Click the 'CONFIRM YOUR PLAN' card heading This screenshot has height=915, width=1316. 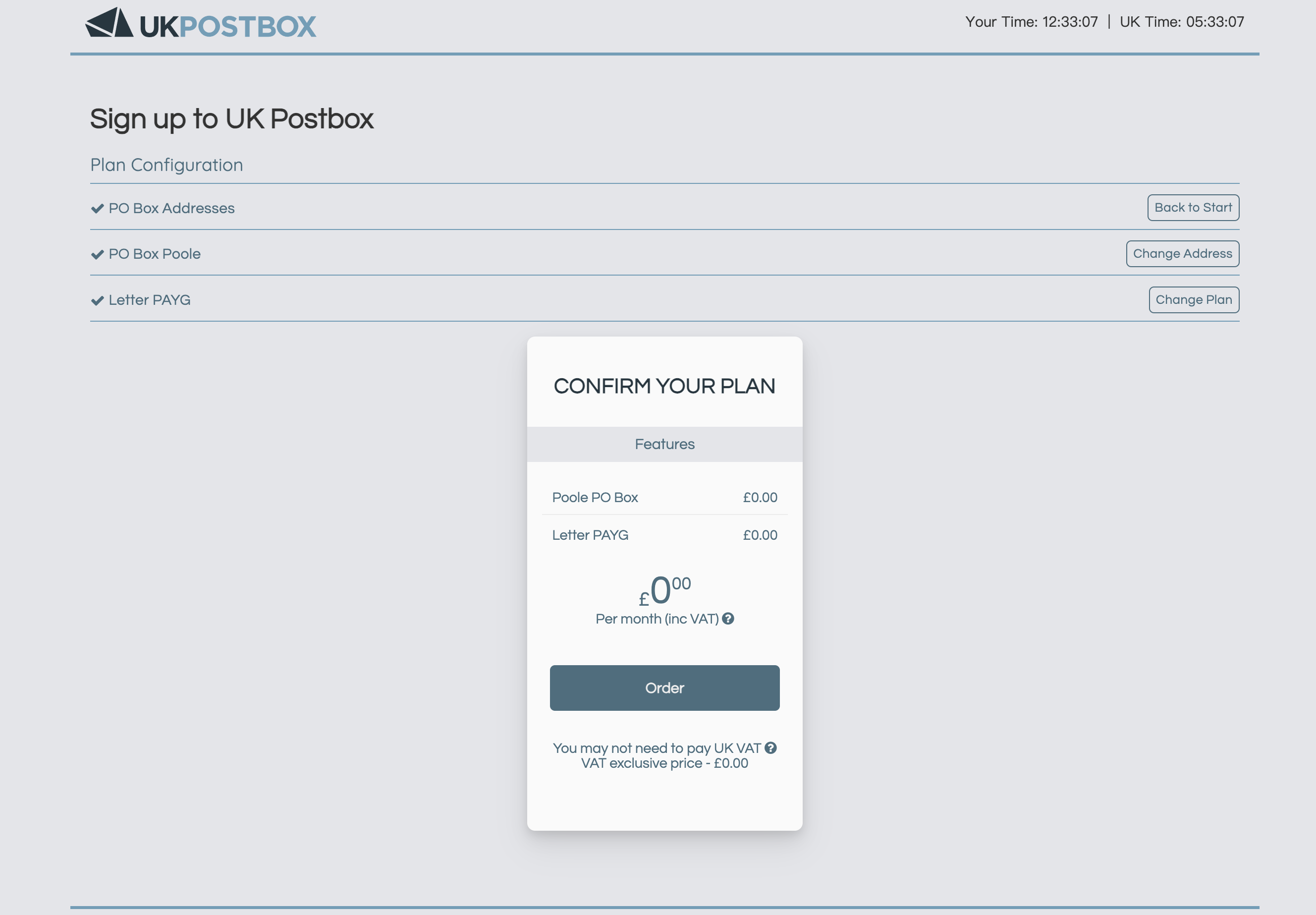click(x=664, y=386)
